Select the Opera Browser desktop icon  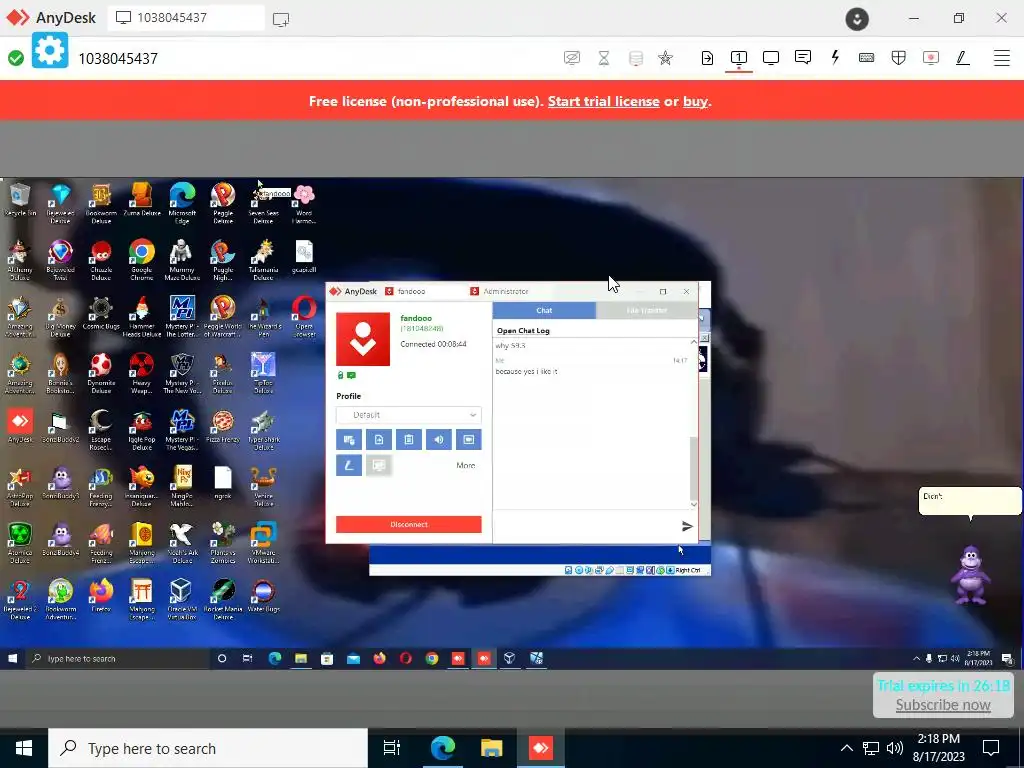coord(304,316)
